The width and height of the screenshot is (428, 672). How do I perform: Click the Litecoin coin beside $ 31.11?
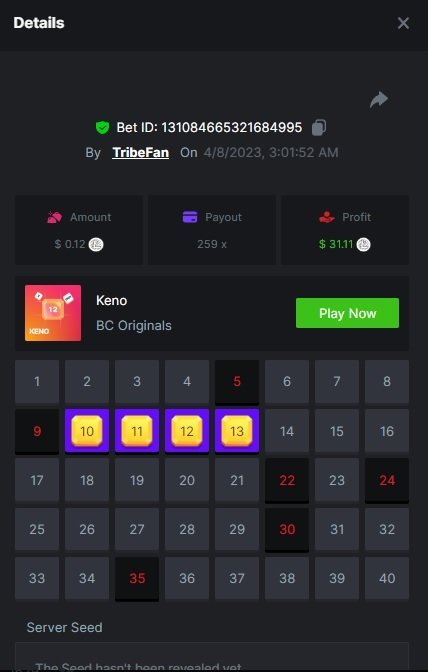(363, 245)
